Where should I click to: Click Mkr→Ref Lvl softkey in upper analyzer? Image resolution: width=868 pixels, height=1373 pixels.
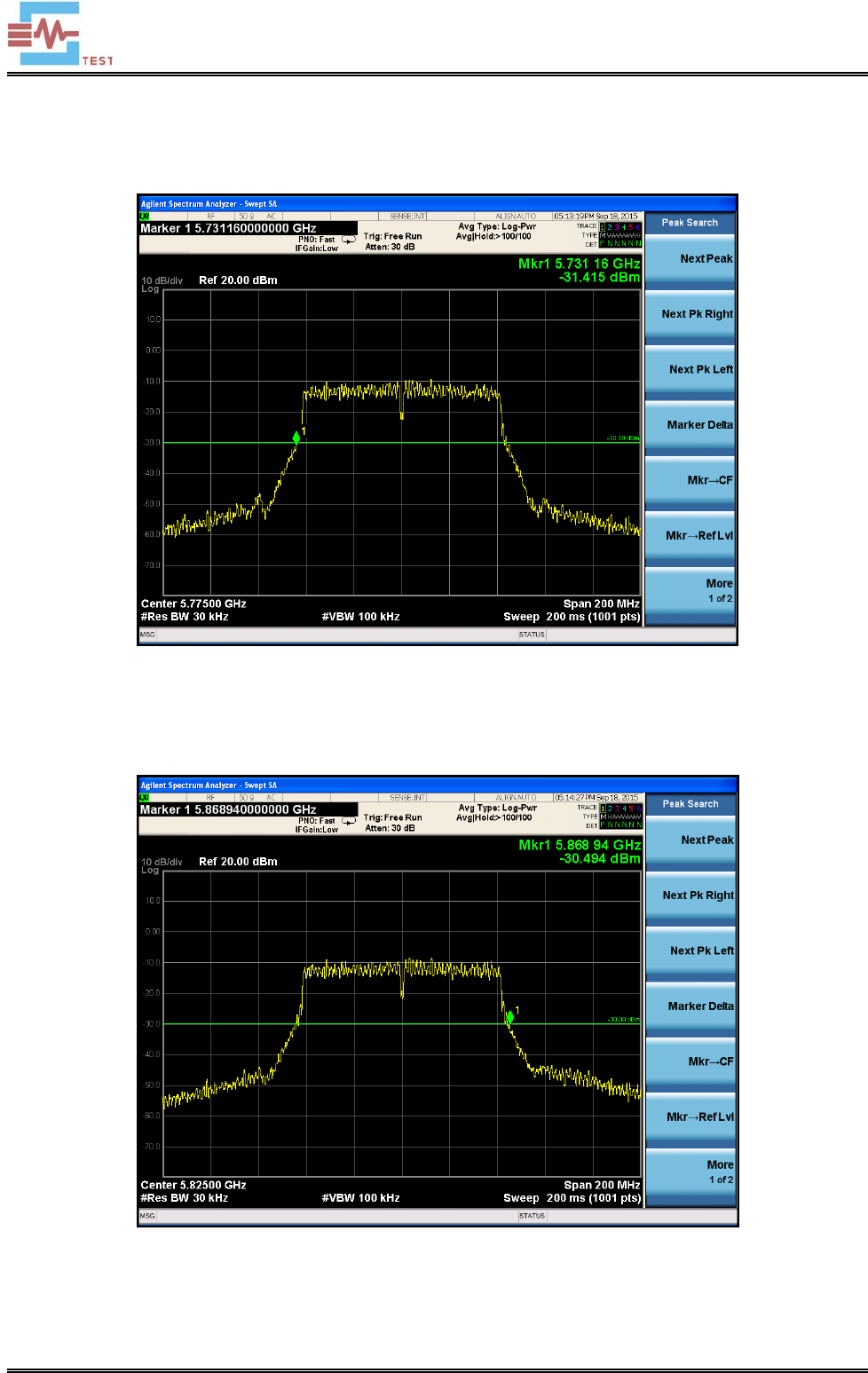pos(690,536)
